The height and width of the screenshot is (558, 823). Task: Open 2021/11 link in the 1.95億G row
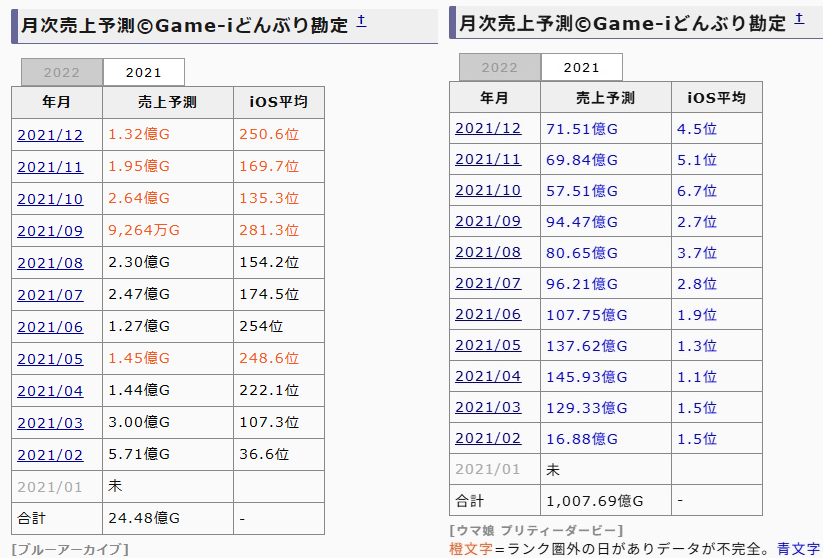point(50,166)
